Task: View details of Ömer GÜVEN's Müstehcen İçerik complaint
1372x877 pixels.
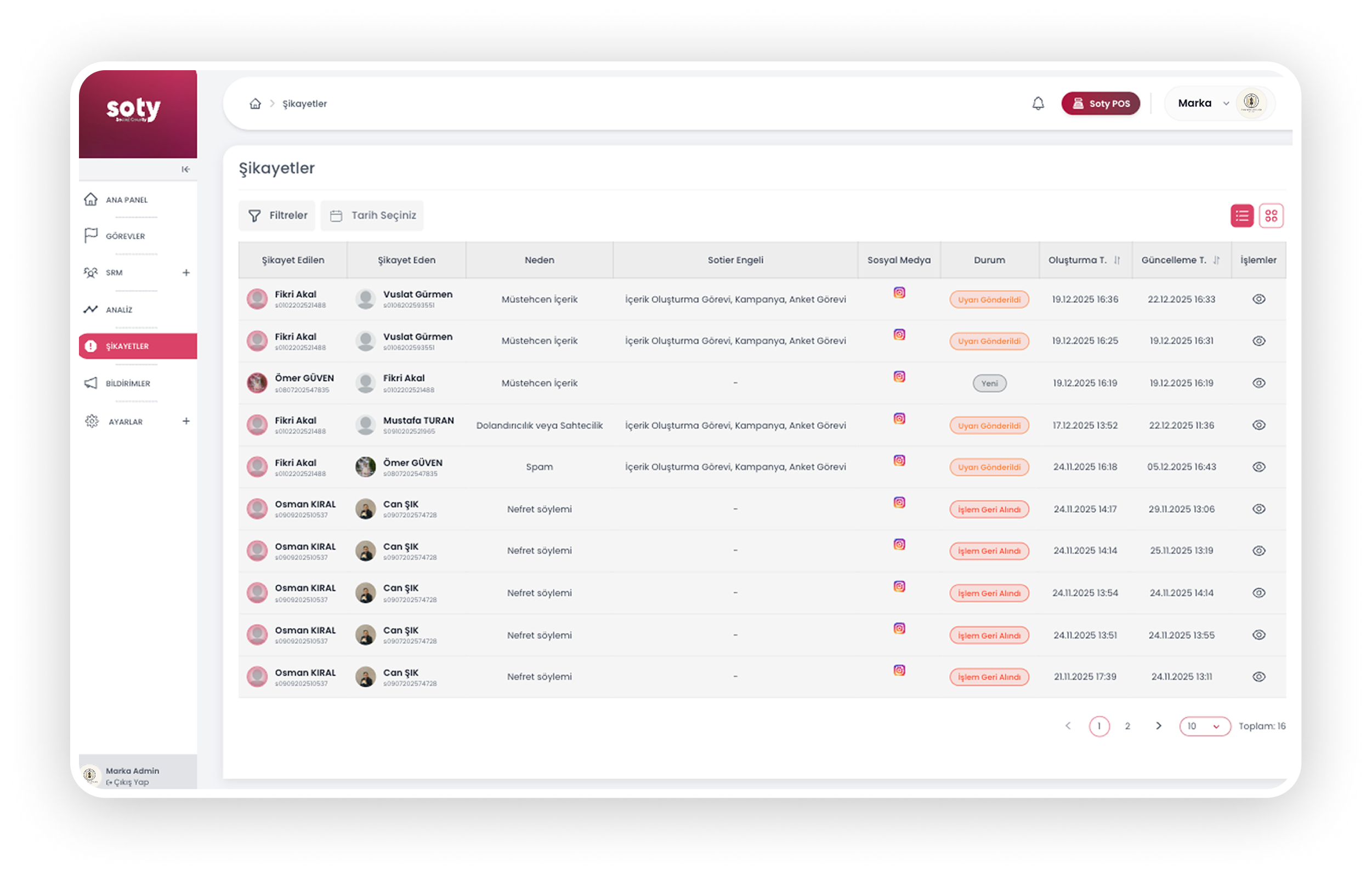Action: (1258, 382)
